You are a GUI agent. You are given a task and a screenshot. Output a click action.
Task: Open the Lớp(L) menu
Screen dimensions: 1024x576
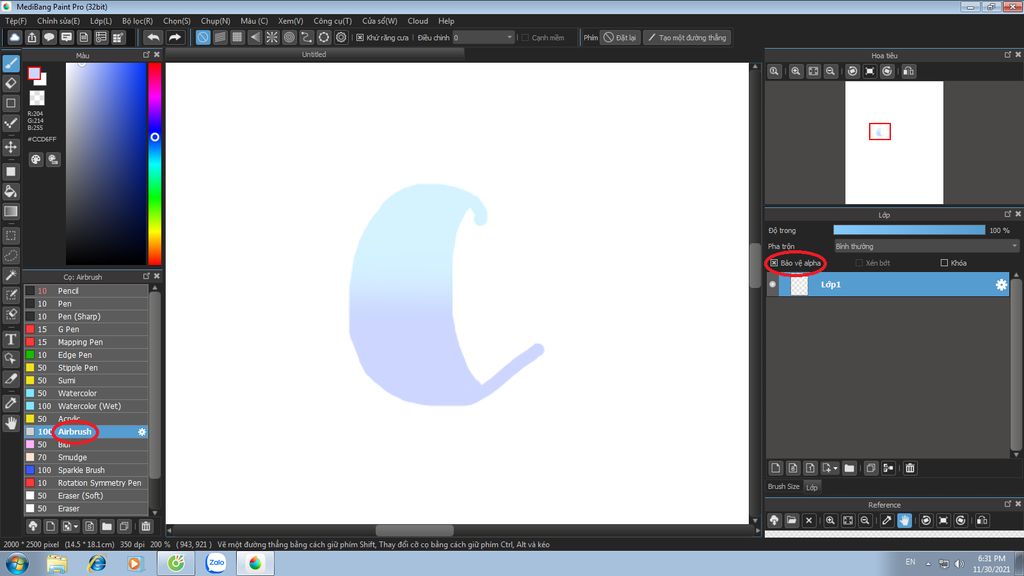pyautogui.click(x=101, y=21)
